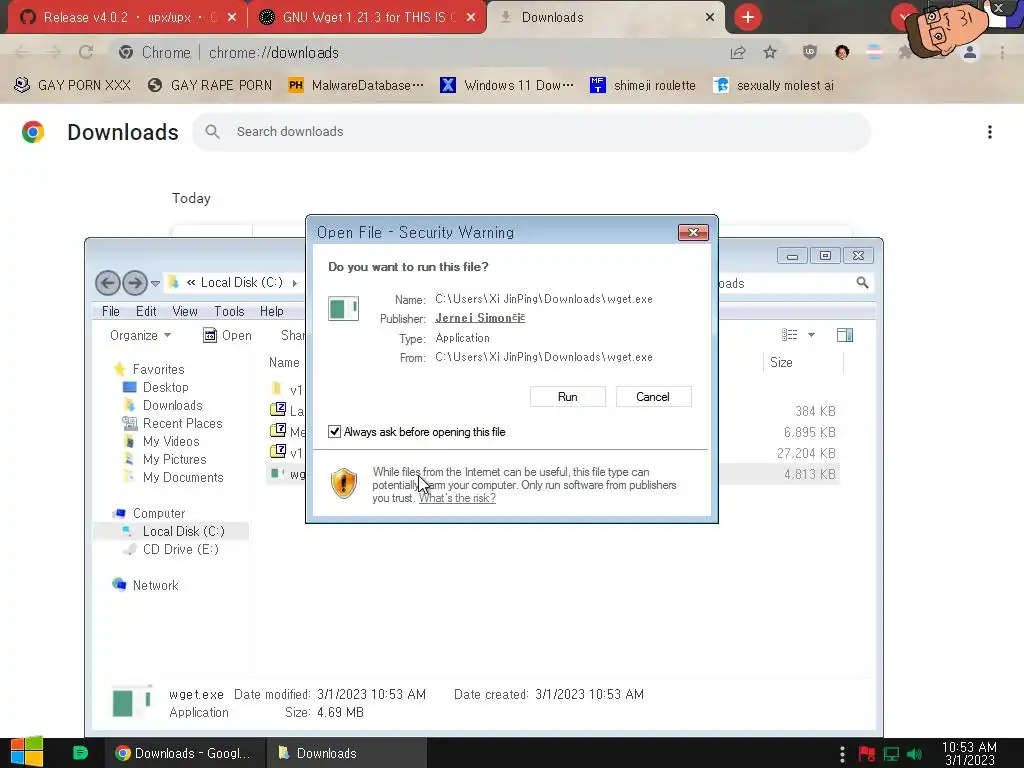Open a new tab with plus button

[748, 17]
